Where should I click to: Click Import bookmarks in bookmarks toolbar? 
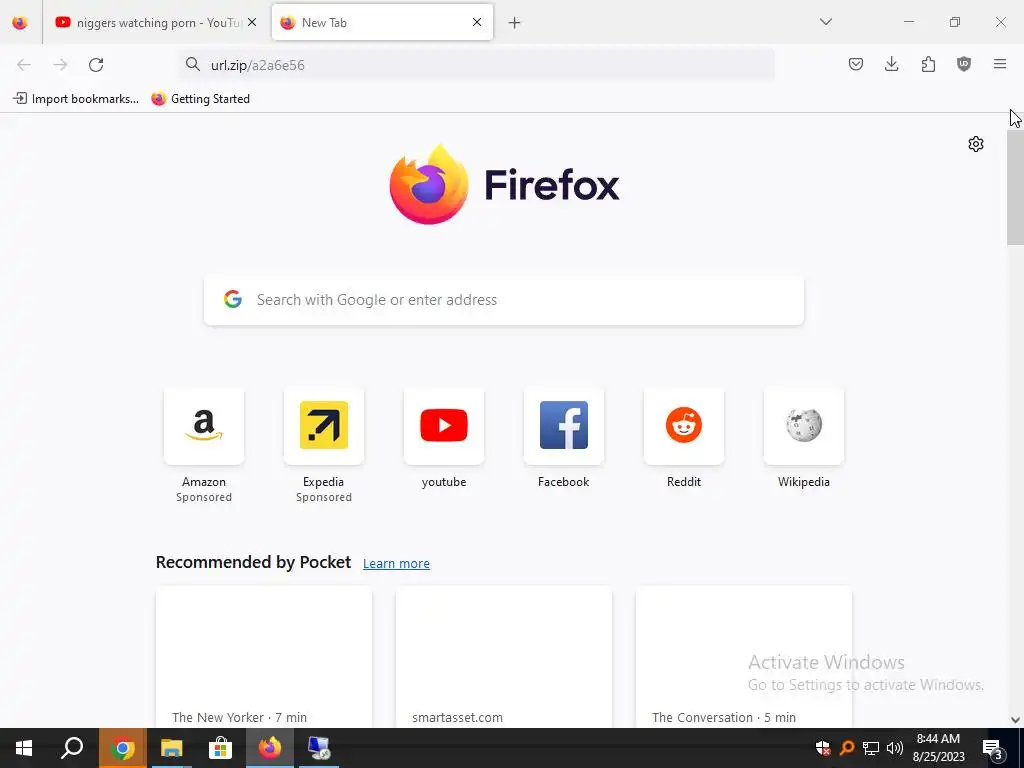[76, 99]
